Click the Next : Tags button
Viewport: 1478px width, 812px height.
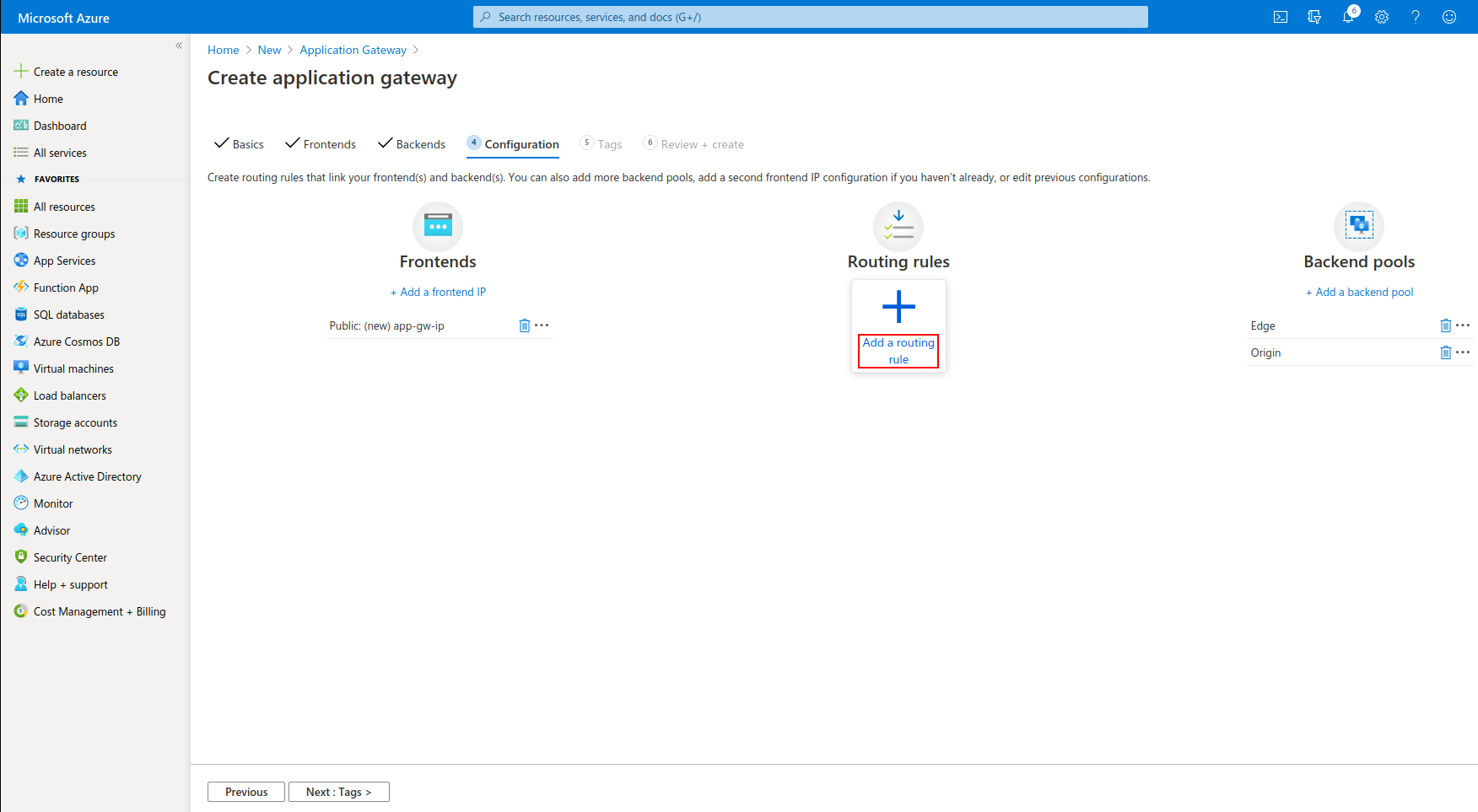pos(339,792)
